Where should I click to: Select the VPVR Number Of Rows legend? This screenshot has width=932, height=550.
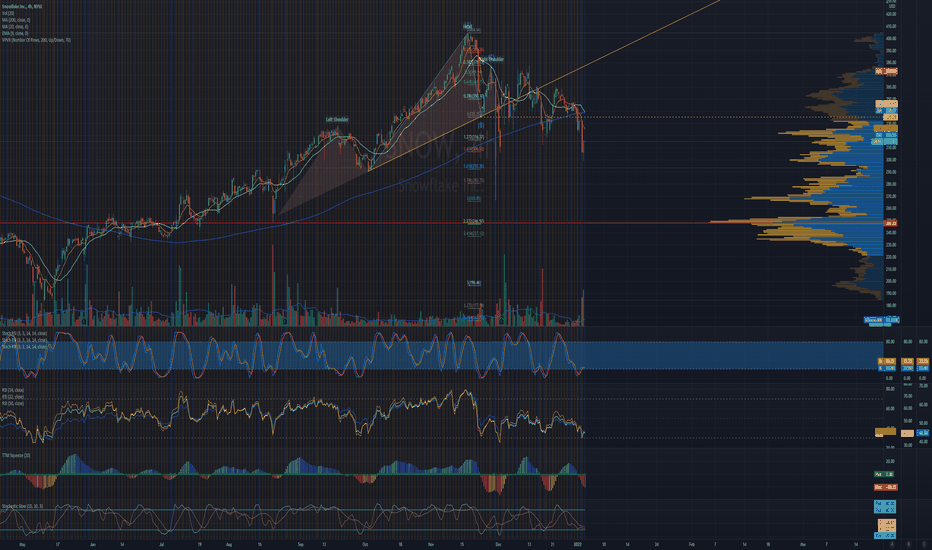click(36, 40)
